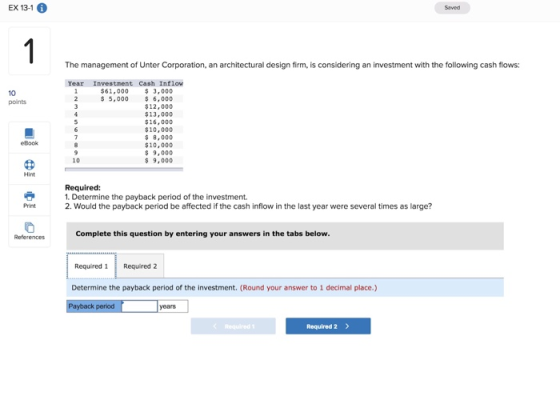Click the Hint label text

click(x=29, y=174)
